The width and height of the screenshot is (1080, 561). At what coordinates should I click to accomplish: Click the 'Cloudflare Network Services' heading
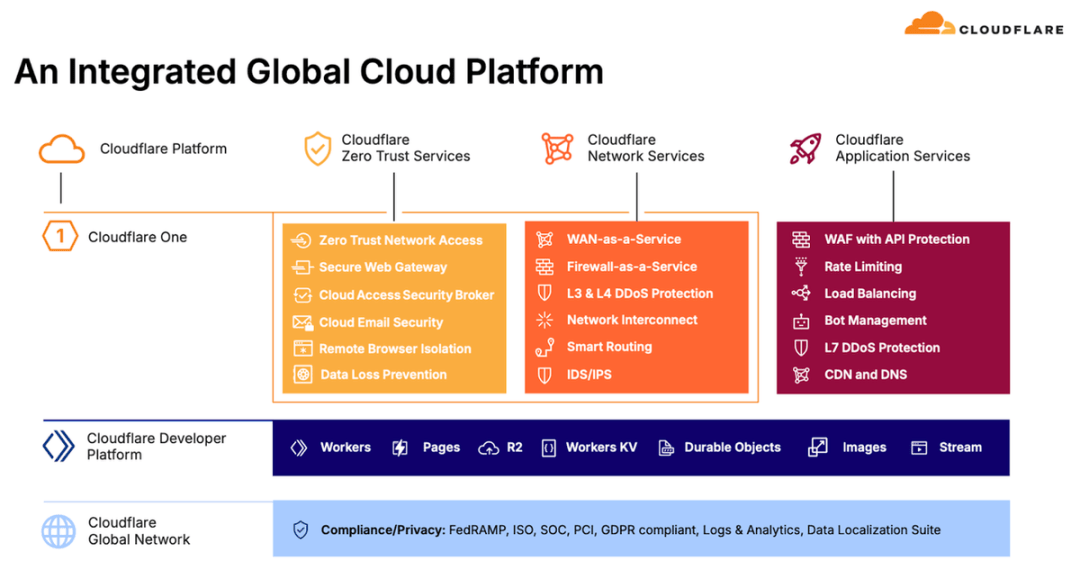pyautogui.click(x=646, y=148)
